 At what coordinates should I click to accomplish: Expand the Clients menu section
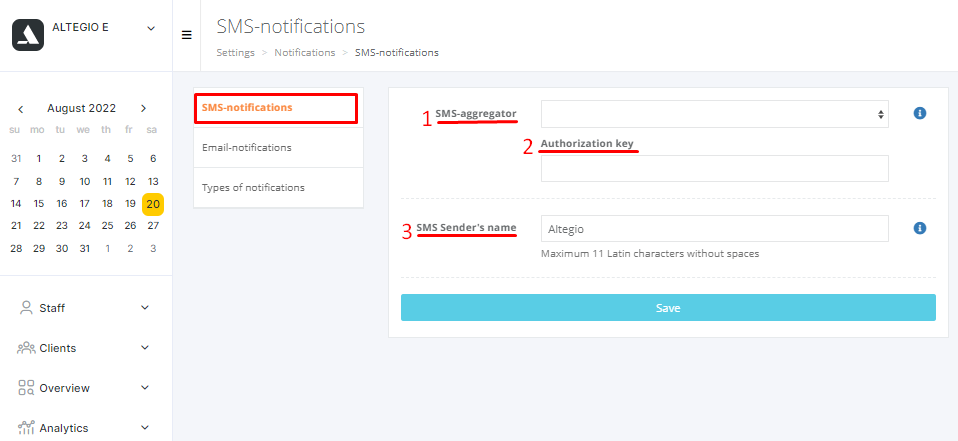click(x=145, y=348)
